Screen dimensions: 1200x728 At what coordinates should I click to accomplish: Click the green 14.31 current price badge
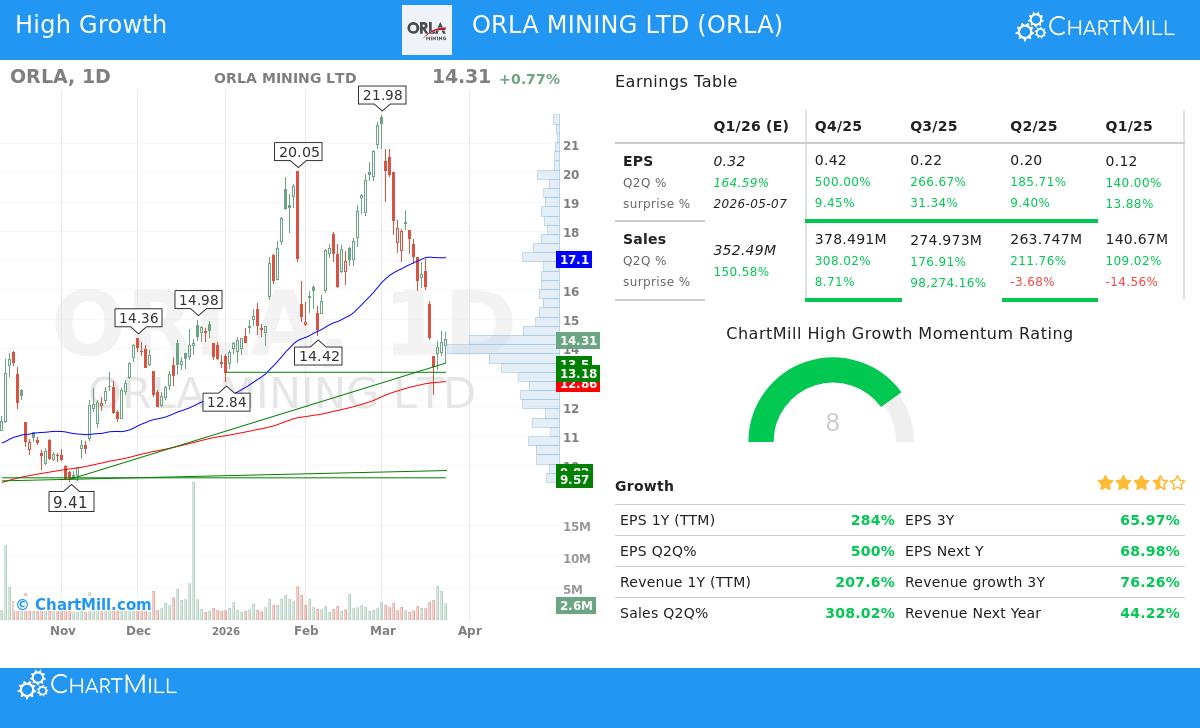578,341
